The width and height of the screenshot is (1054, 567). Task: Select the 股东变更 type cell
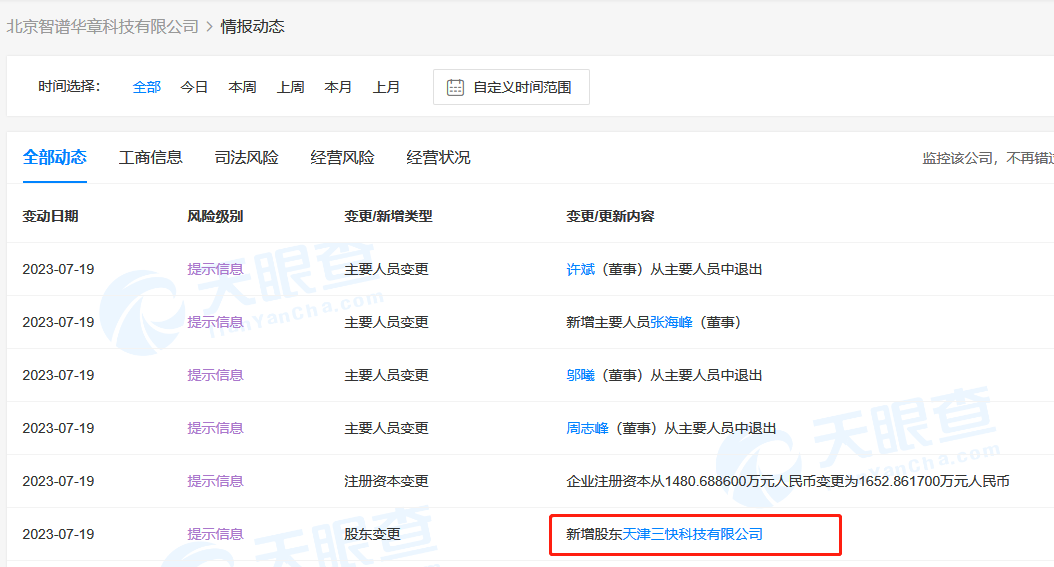coord(372,535)
